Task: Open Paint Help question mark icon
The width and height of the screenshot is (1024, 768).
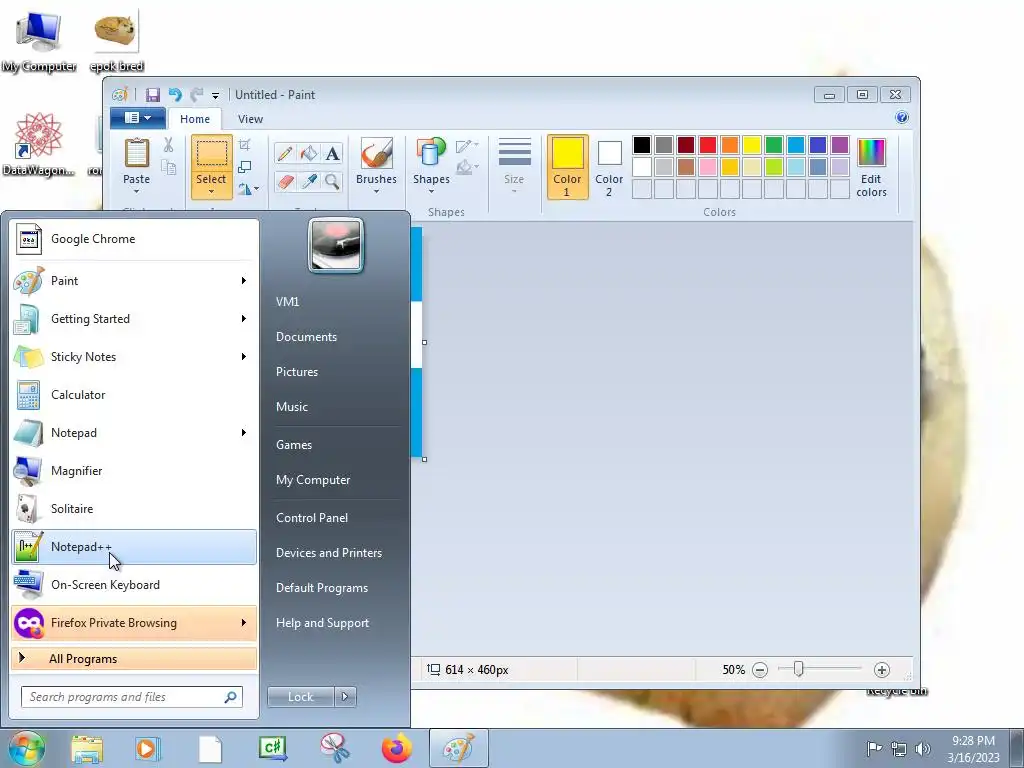Action: pos(902,118)
